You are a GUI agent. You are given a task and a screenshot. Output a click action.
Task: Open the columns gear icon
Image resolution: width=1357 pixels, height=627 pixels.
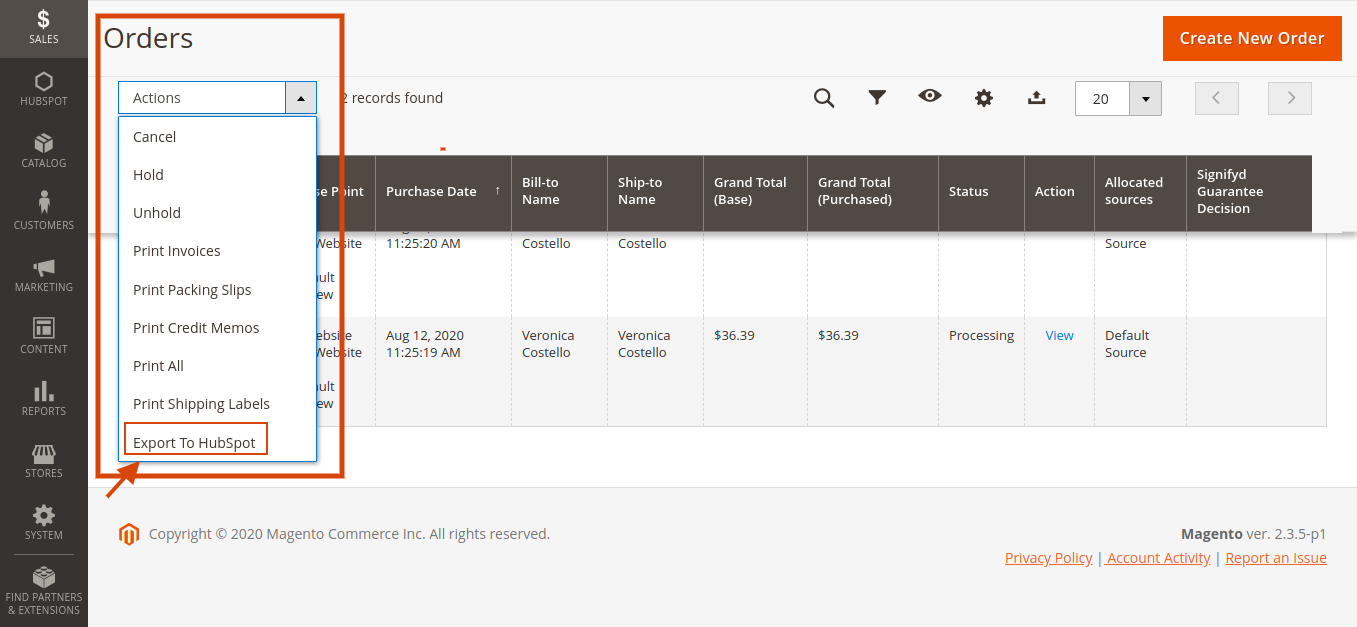(984, 98)
